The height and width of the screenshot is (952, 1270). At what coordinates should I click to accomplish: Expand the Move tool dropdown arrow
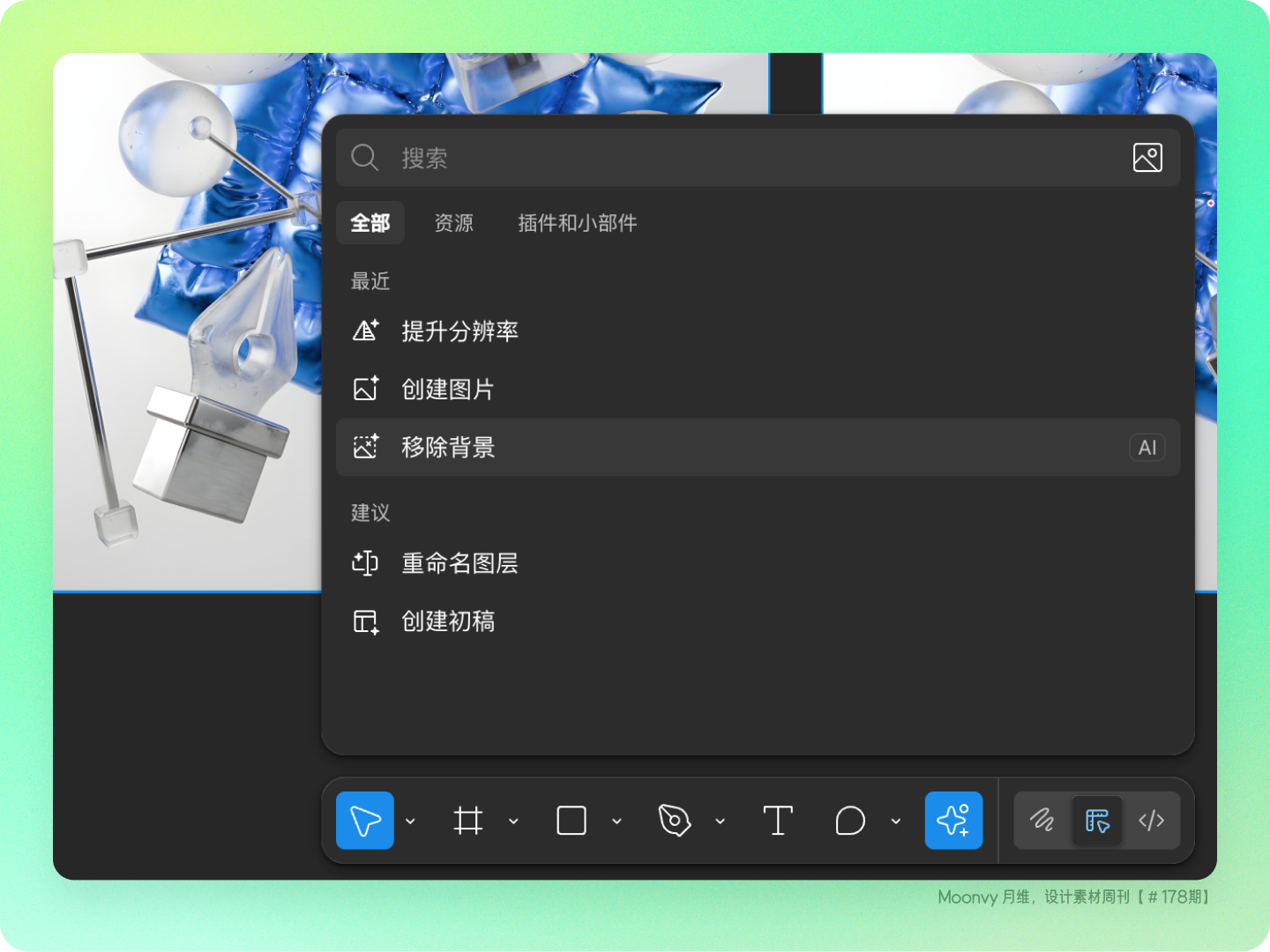pyautogui.click(x=410, y=821)
